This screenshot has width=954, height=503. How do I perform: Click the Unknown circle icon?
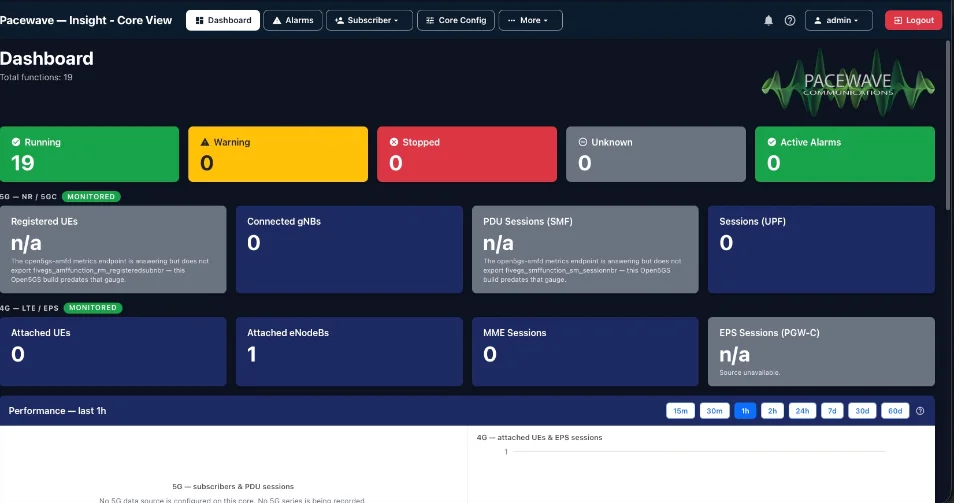coord(582,142)
